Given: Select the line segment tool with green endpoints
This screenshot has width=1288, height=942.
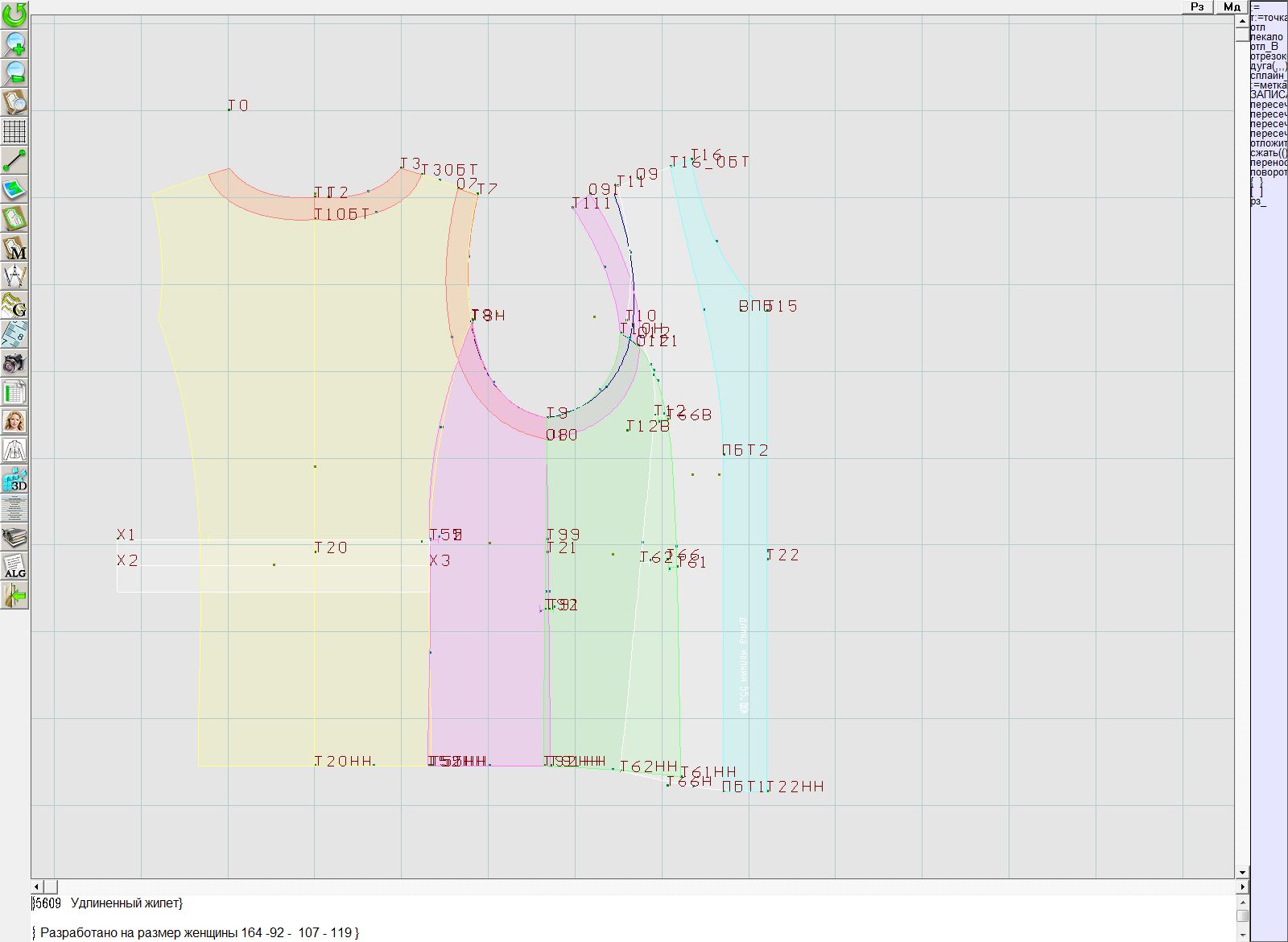Looking at the screenshot, I should pyautogui.click(x=14, y=160).
